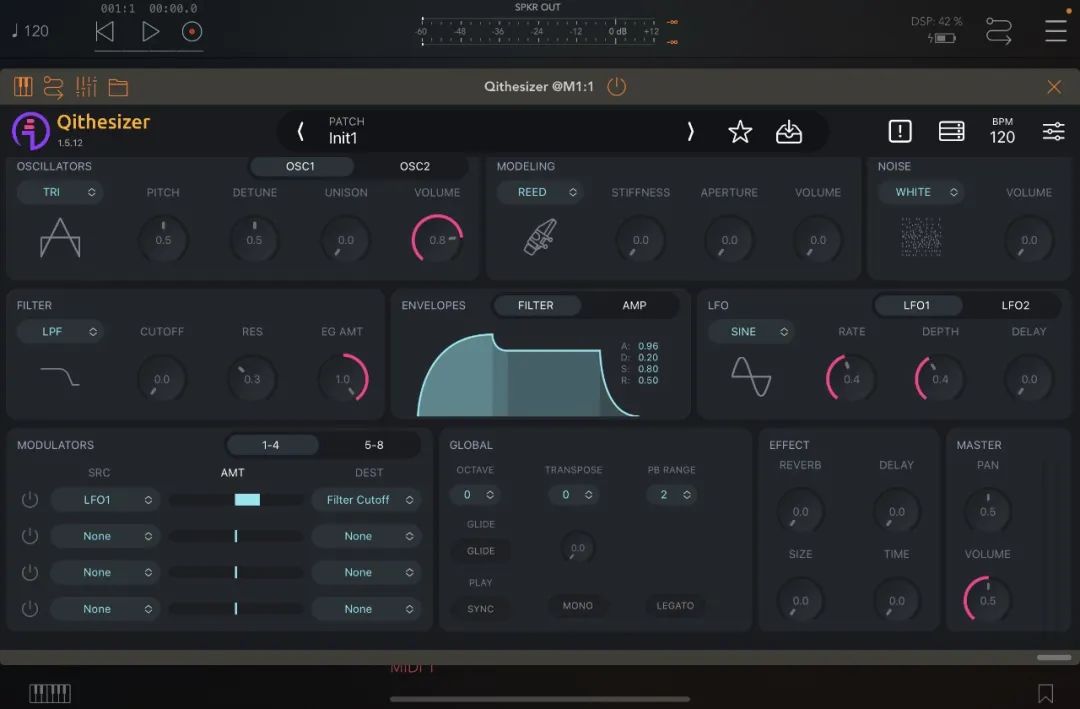This screenshot has height=709, width=1080.
Task: Open the orange mixer sliders icon
Action: pyautogui.click(x=86, y=87)
